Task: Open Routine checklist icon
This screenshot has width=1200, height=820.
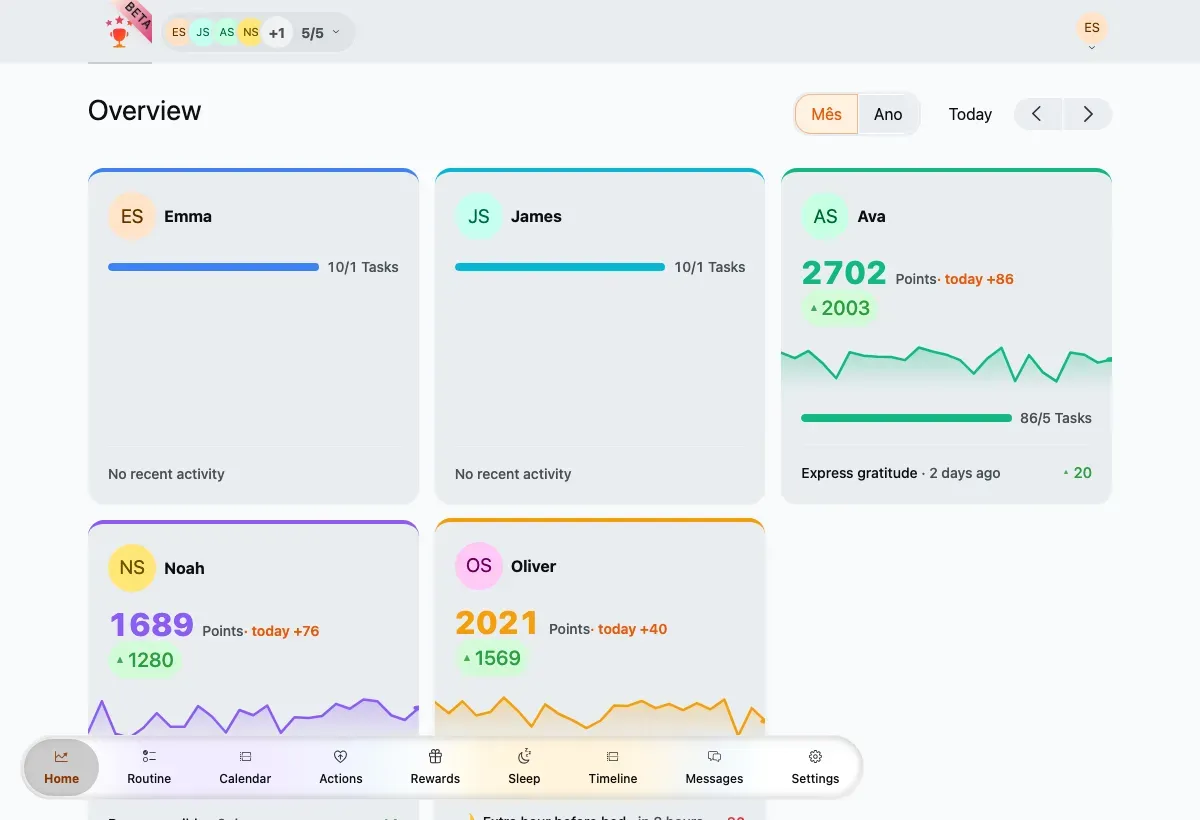Action: point(149,757)
